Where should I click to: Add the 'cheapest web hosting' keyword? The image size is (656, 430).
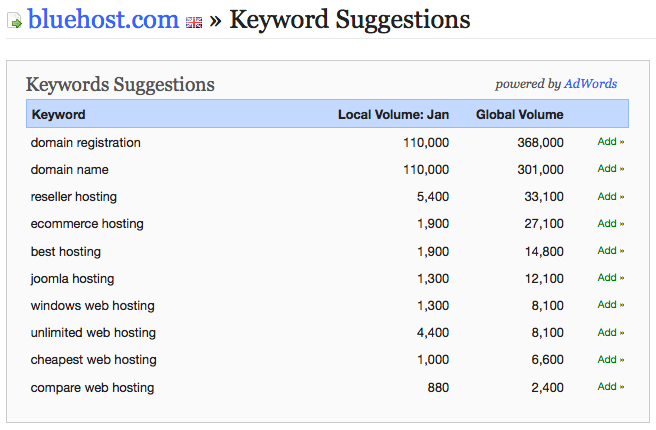(x=611, y=360)
